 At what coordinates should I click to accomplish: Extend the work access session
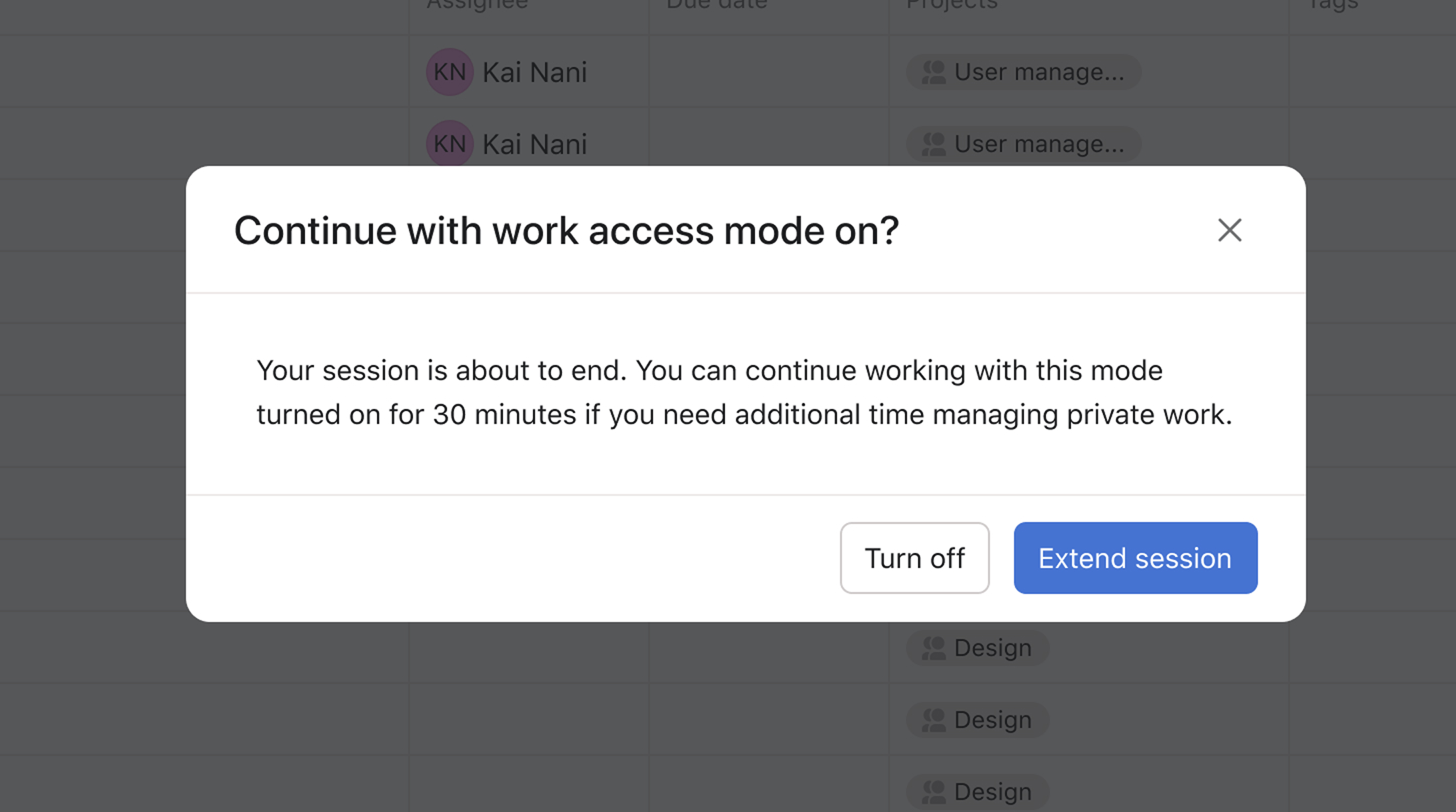pos(1135,558)
